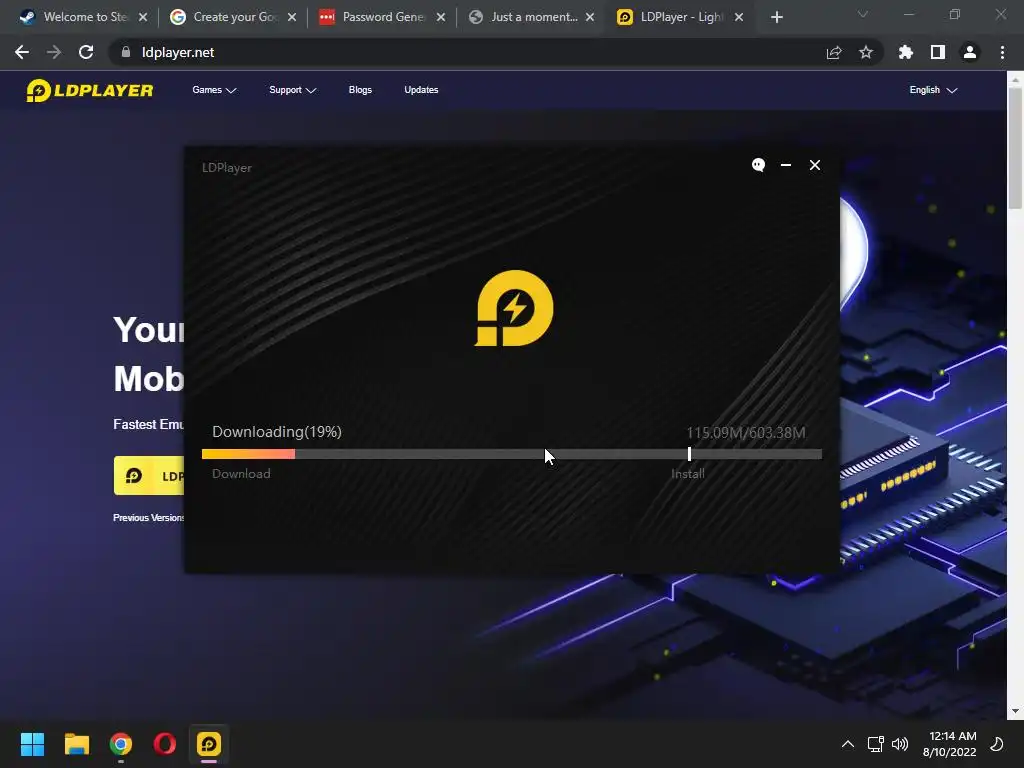Image resolution: width=1024 pixels, height=768 pixels.
Task: Open Opera browser from taskbar
Action: coord(165,744)
